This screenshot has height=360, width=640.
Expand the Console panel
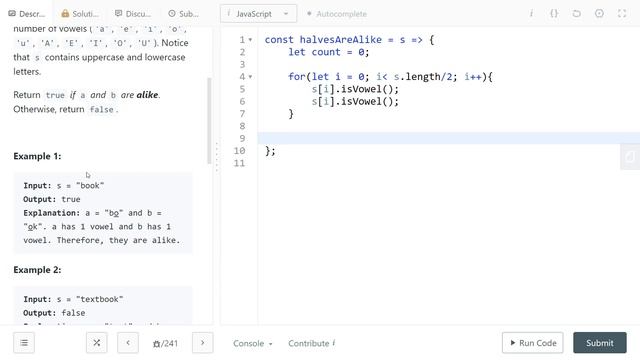(x=252, y=343)
